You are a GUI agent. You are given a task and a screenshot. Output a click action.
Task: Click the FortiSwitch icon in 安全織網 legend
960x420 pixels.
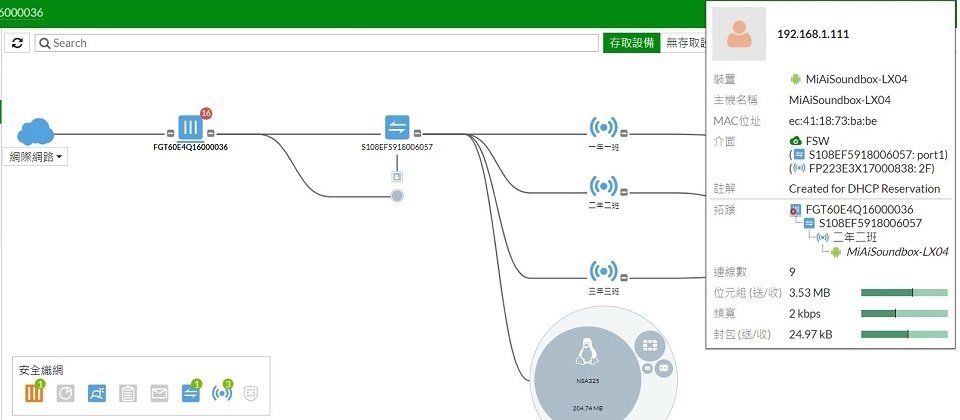190,393
